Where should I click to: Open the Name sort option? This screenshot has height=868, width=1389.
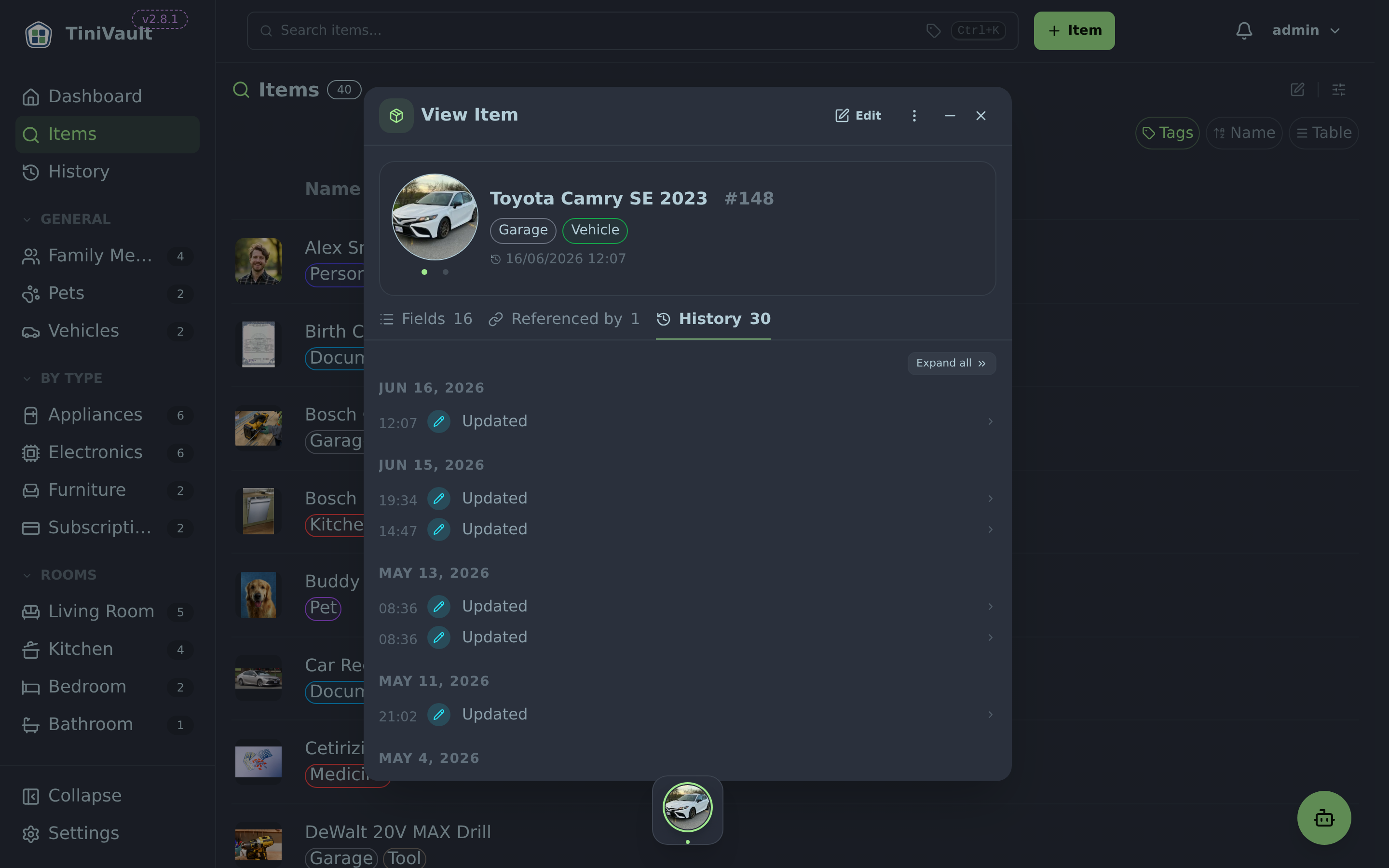[1244, 133]
